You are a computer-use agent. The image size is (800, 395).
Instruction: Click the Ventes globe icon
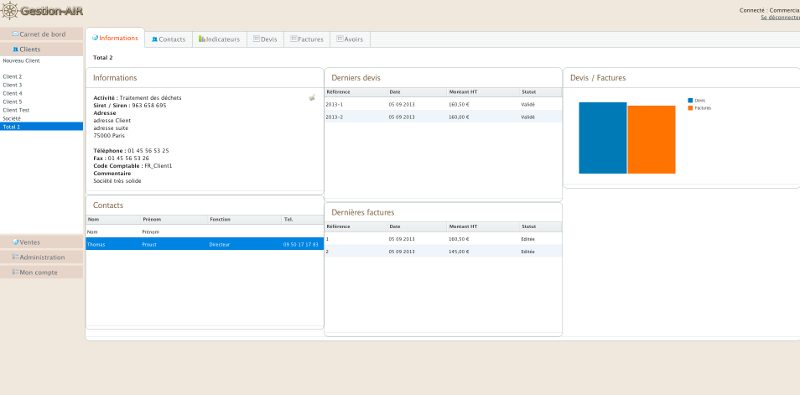click(15, 242)
